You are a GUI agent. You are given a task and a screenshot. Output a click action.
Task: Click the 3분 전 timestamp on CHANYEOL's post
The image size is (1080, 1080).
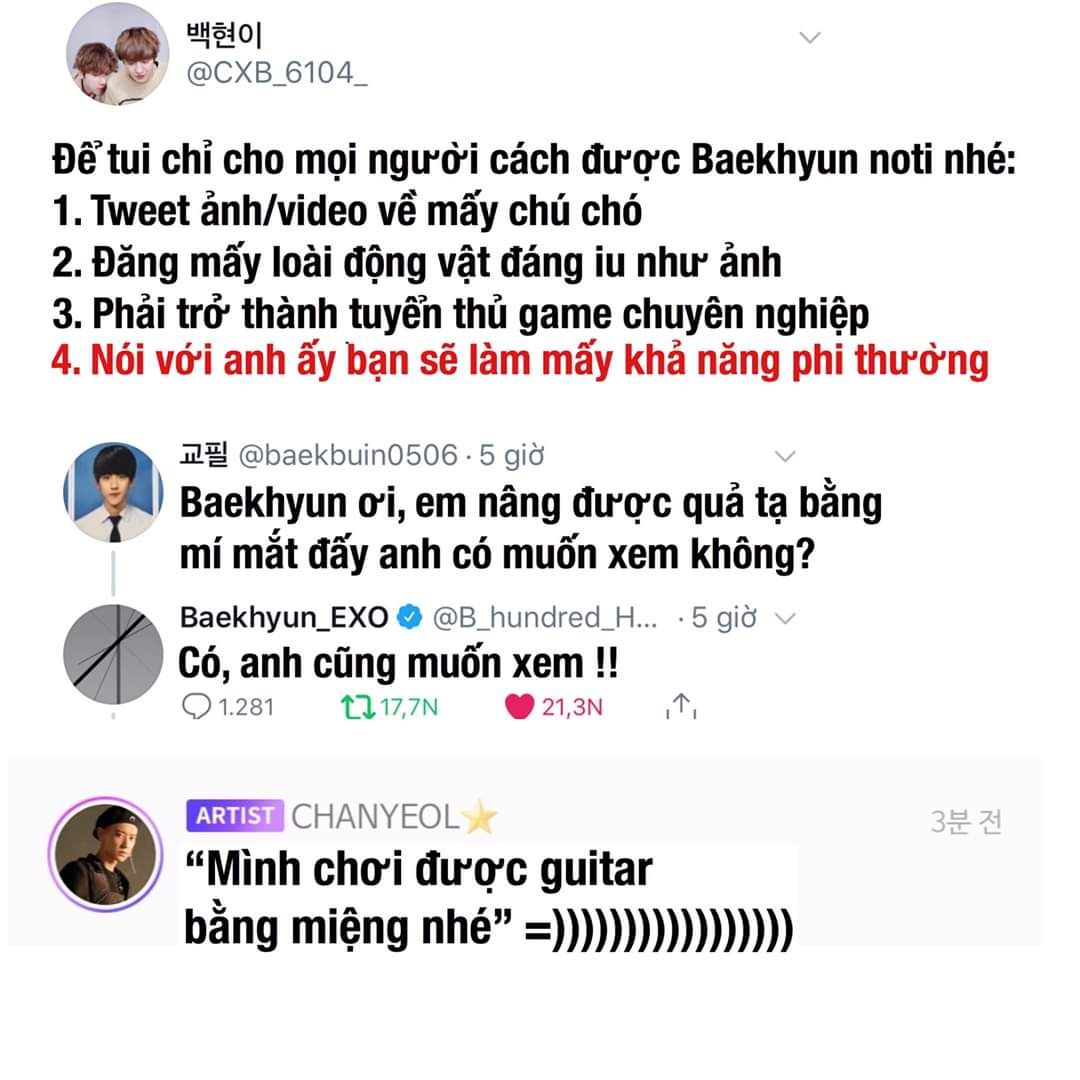point(966,822)
